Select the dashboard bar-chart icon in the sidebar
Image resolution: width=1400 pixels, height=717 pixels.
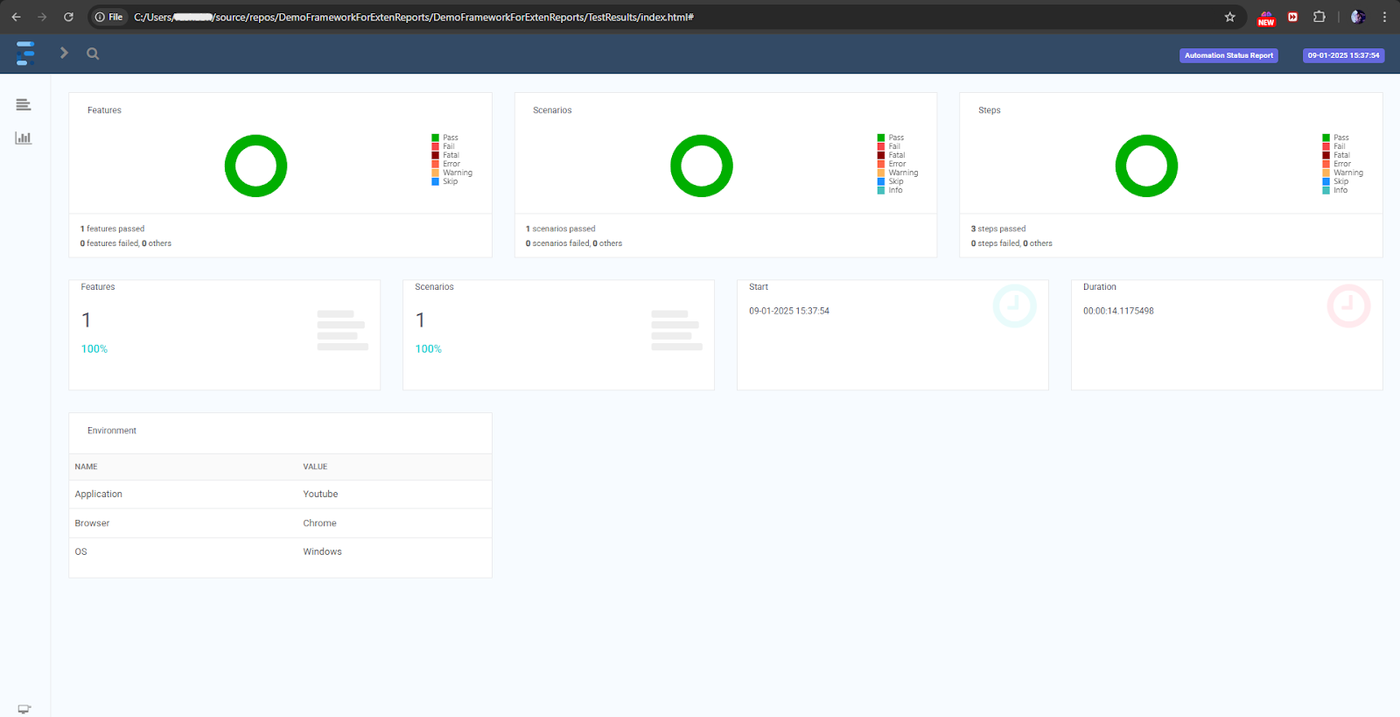[23, 138]
